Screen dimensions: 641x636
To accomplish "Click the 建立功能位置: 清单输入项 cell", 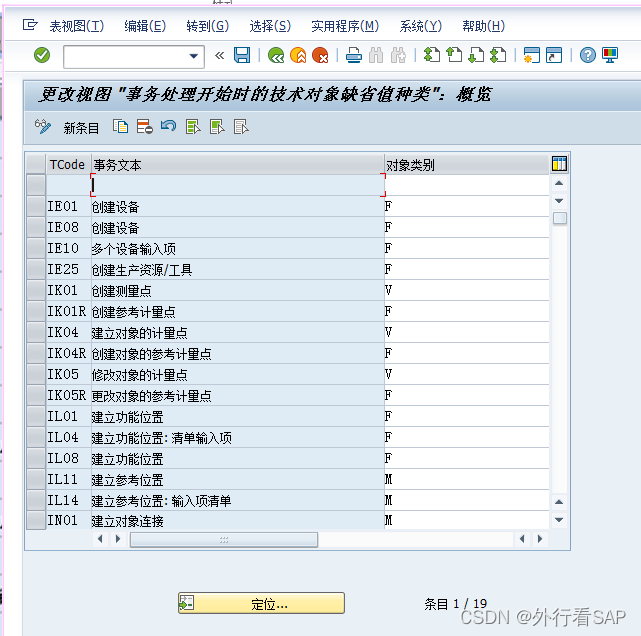I will (x=238, y=438).
